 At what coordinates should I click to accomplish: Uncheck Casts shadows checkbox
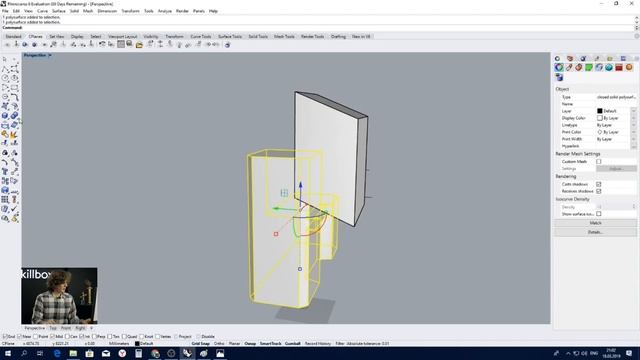[x=599, y=184]
